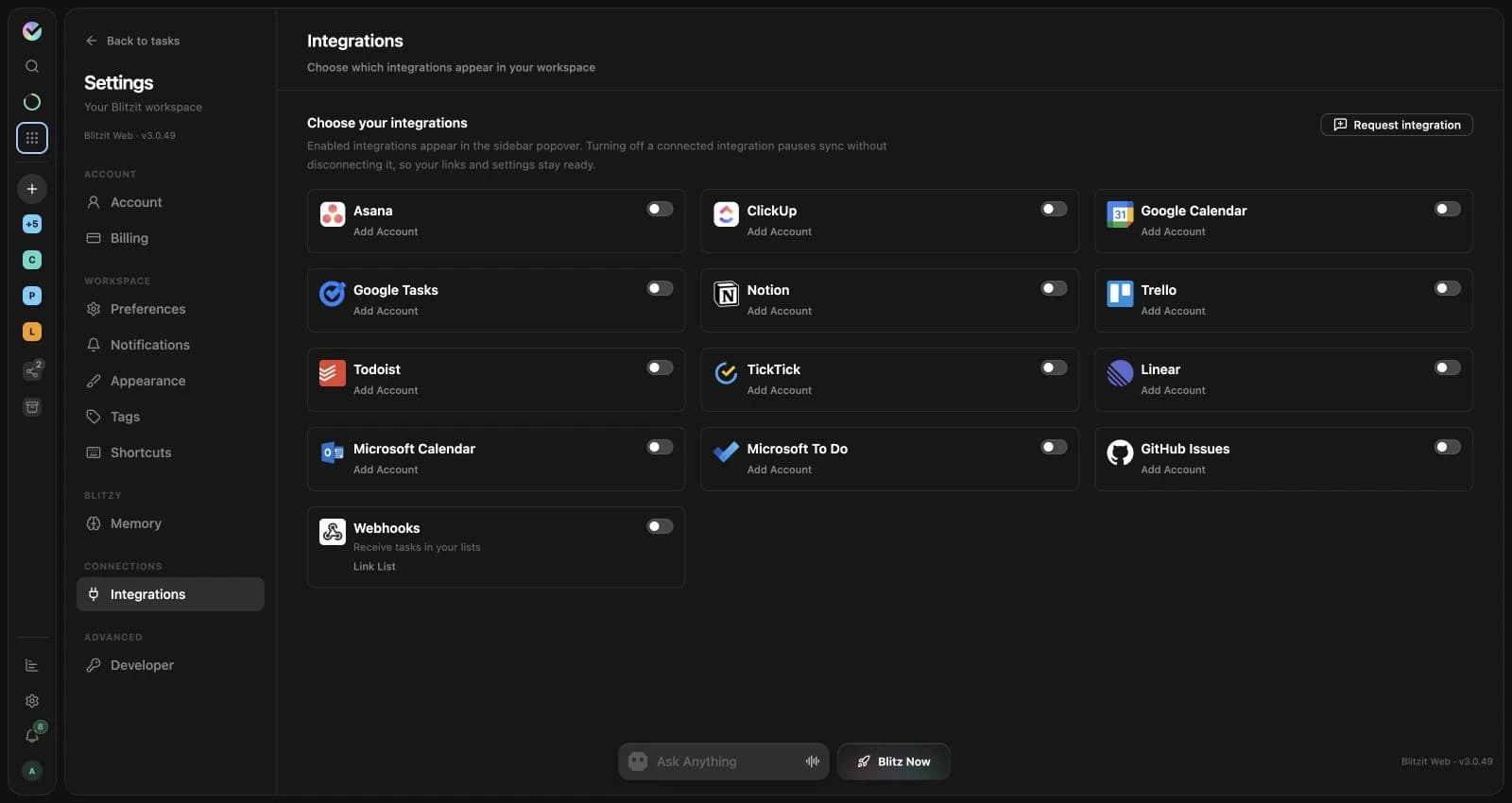Click the GitHub Issues logo icon
This screenshot has height=803, width=1512.
pos(1120,453)
